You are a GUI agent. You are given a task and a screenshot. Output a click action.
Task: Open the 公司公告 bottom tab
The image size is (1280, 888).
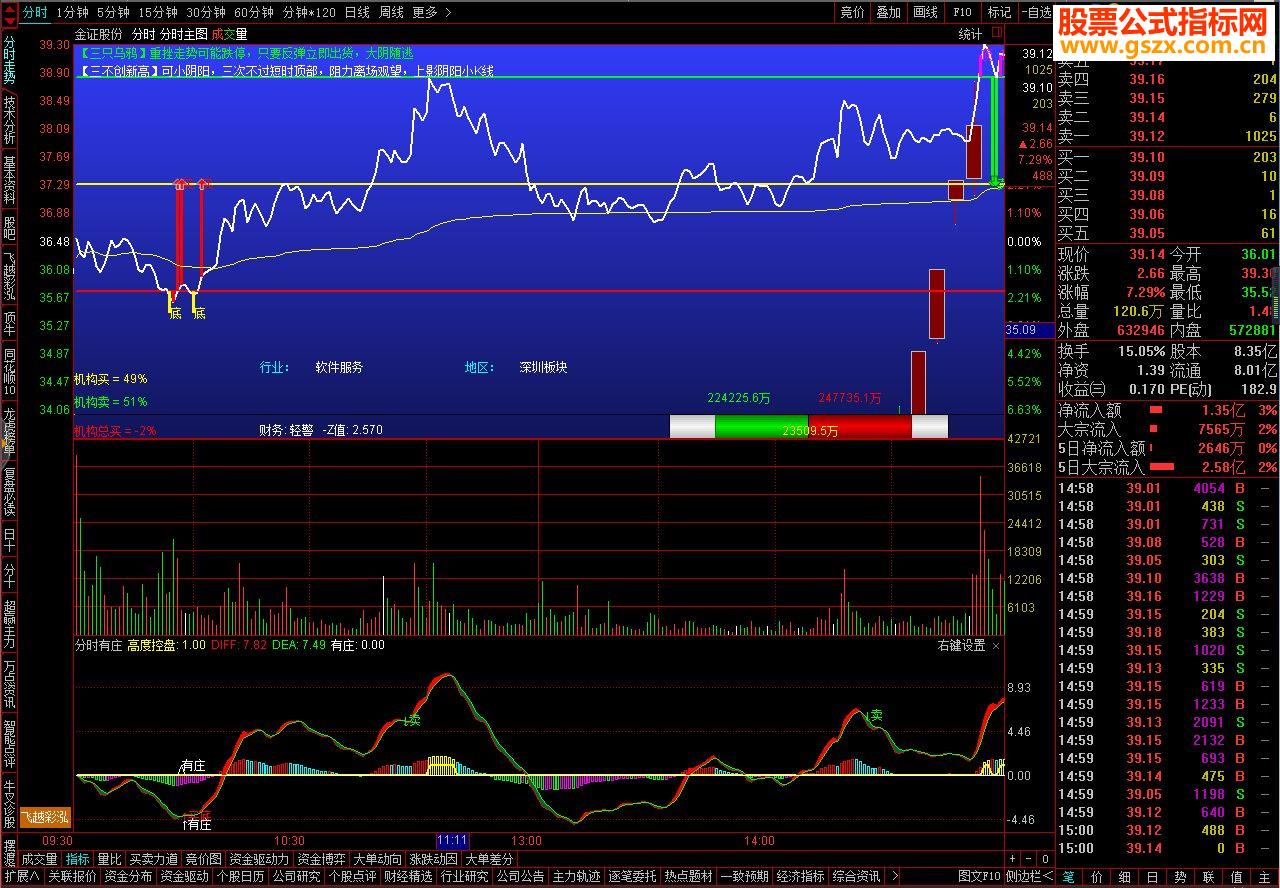tap(520, 876)
